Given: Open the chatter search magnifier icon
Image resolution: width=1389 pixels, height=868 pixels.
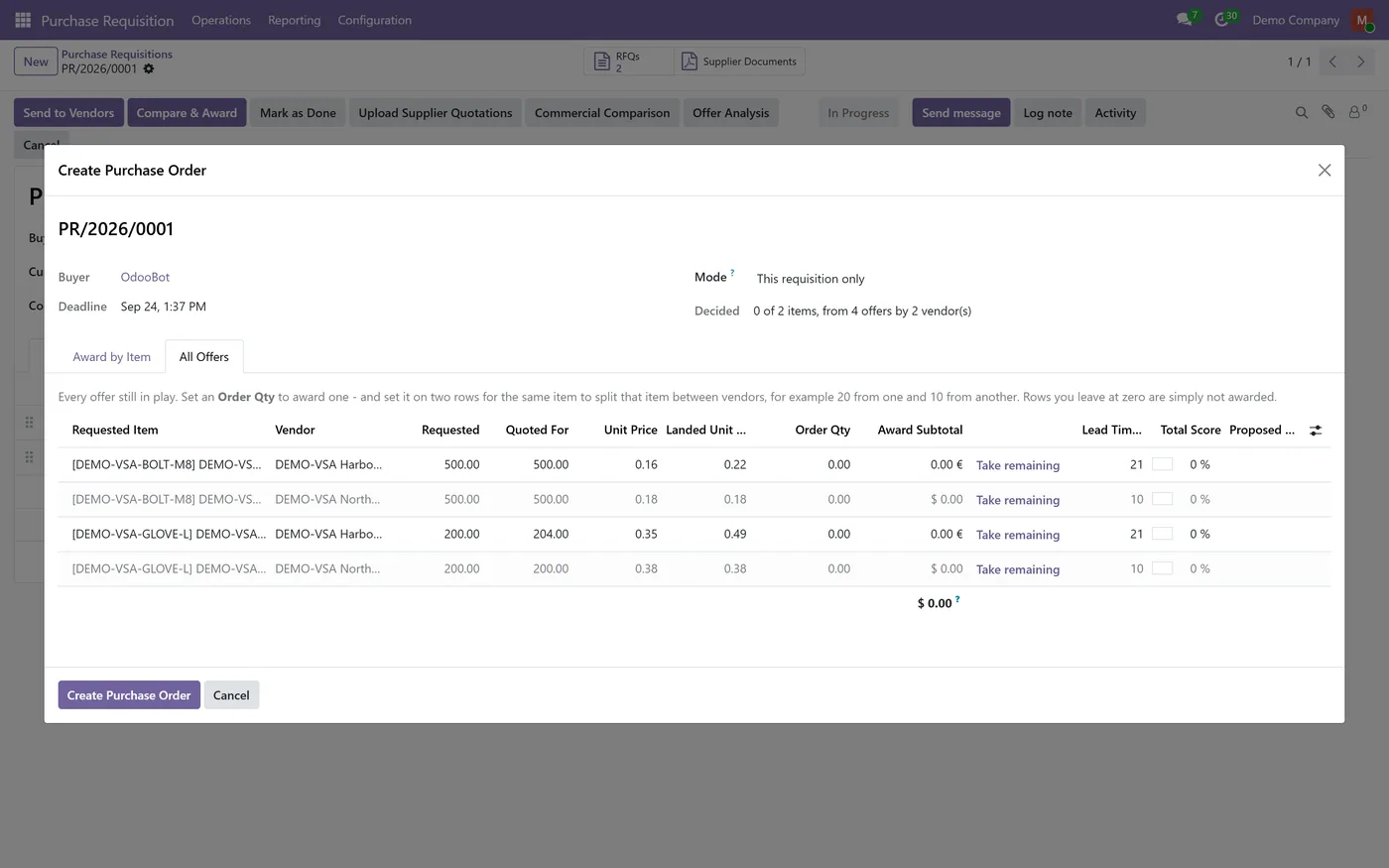Looking at the screenshot, I should point(1302,113).
